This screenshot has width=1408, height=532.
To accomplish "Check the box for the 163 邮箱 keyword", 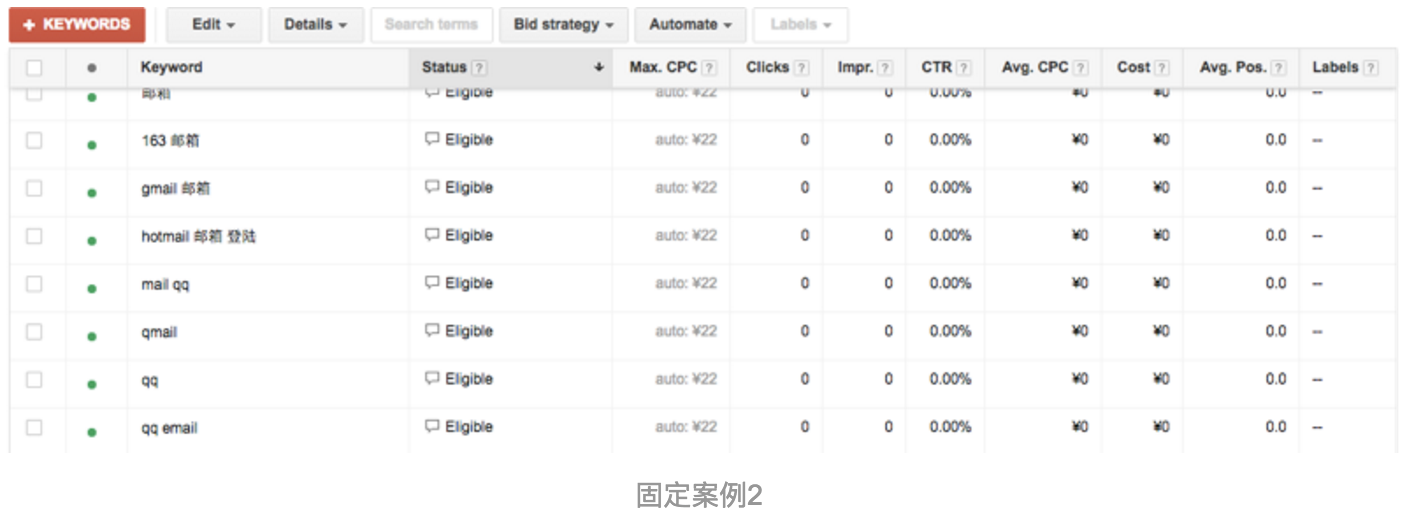I will pos(35,140).
